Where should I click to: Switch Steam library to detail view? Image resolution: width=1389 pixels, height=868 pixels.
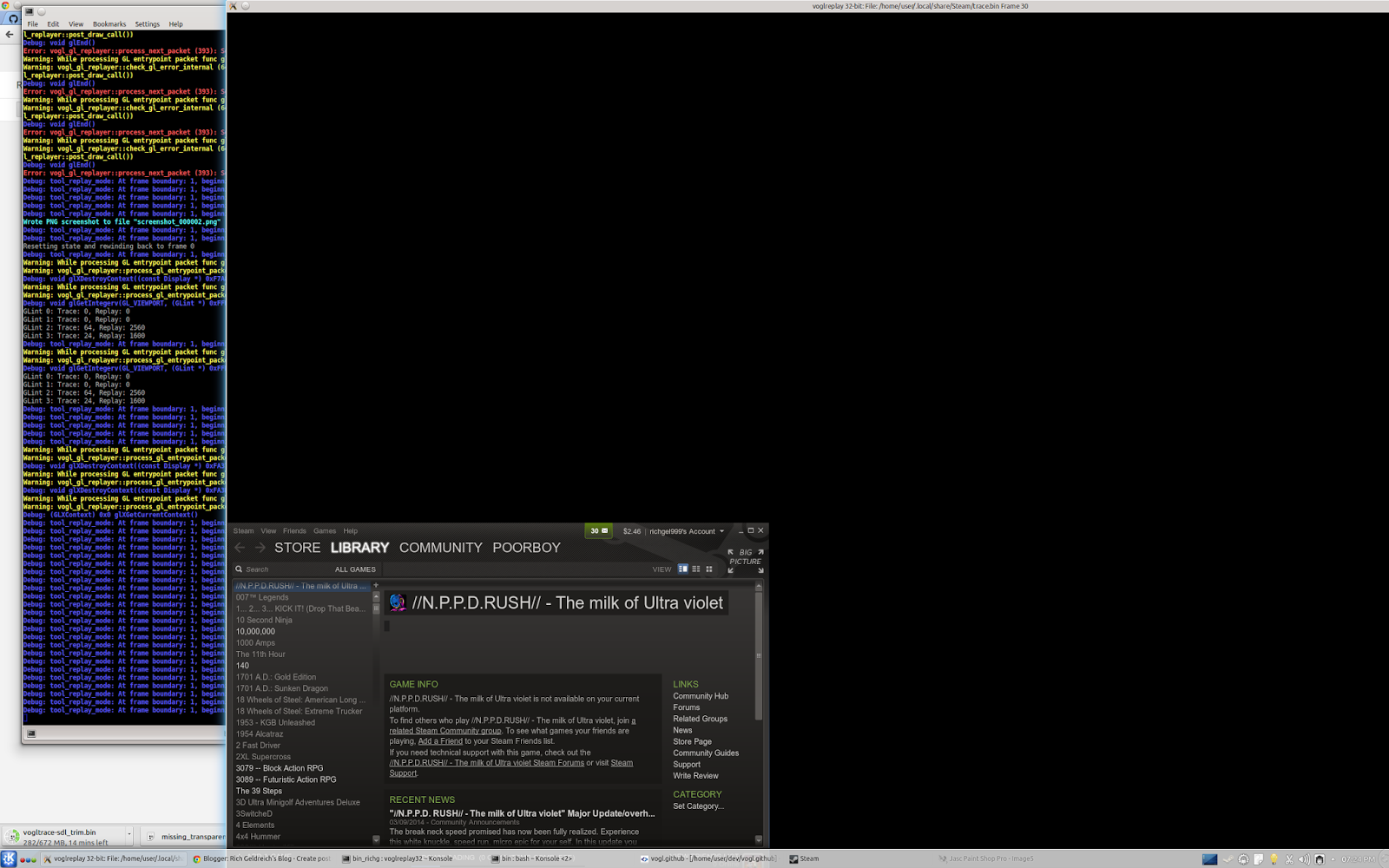click(x=683, y=569)
